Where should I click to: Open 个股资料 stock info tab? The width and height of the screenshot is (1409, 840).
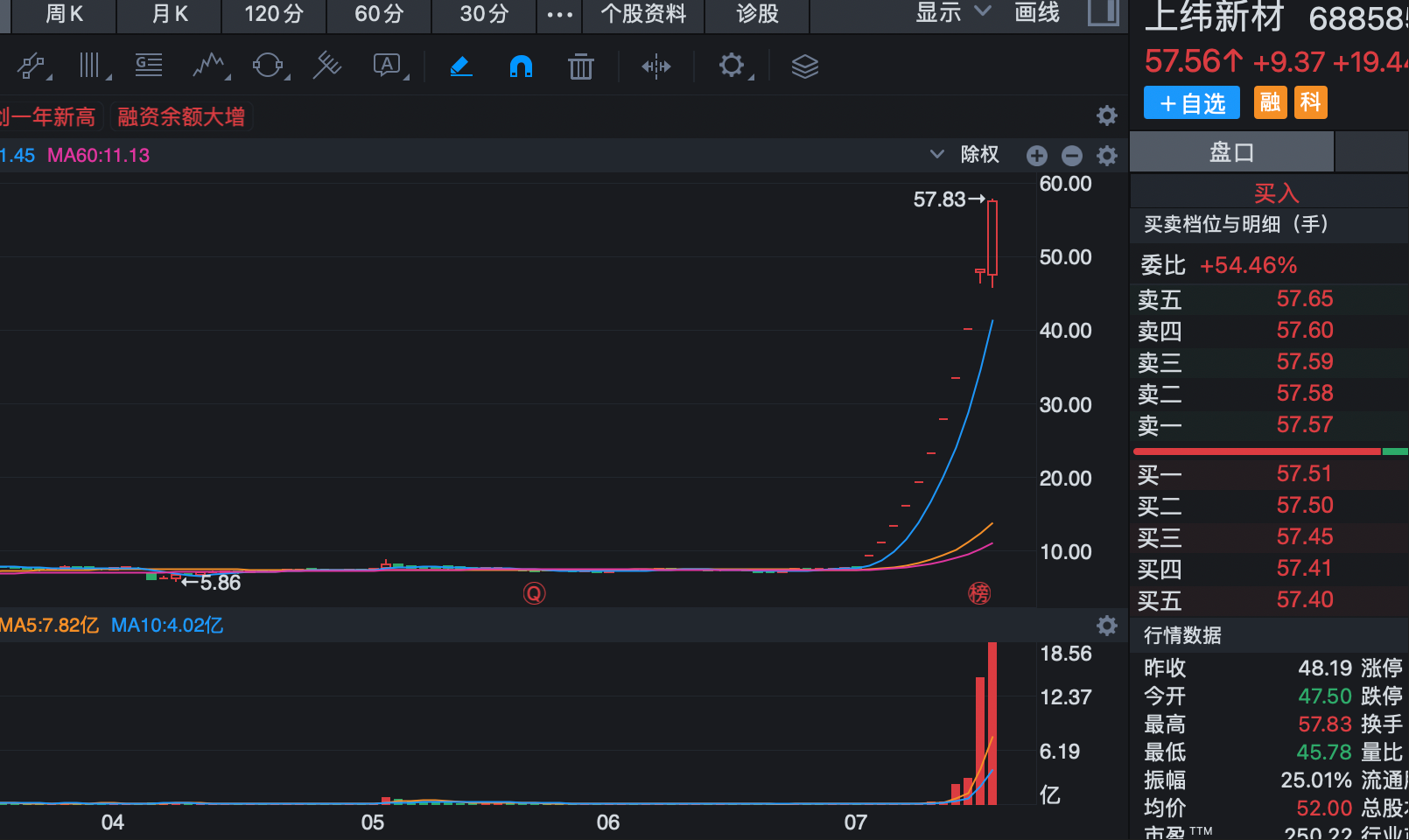pyautogui.click(x=643, y=14)
